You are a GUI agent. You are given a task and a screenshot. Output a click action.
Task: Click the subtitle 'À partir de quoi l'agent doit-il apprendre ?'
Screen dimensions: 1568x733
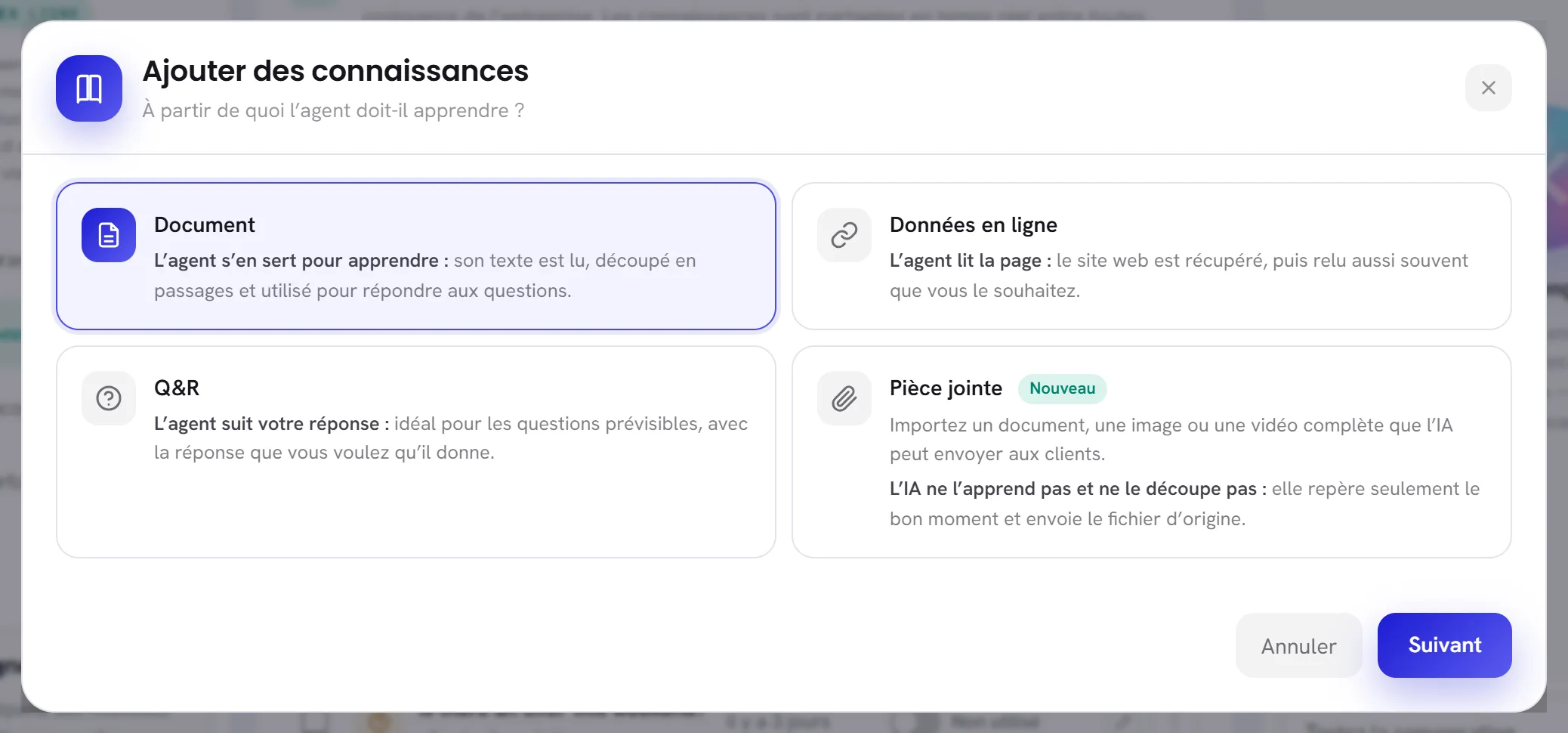tap(333, 110)
